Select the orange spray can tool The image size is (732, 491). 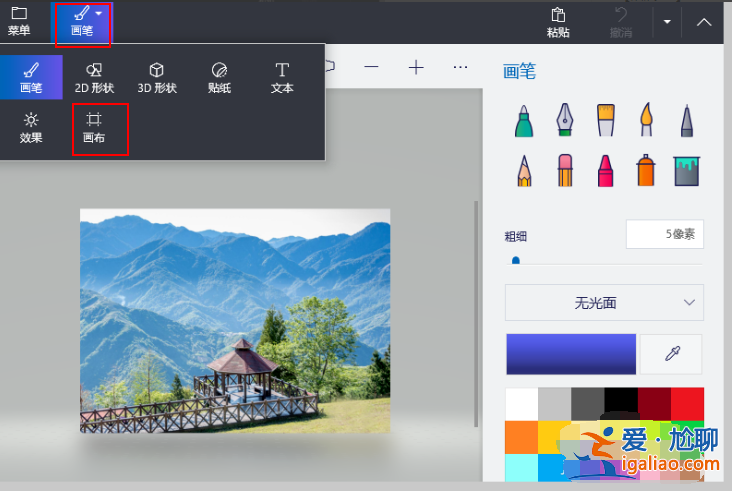(x=646, y=170)
